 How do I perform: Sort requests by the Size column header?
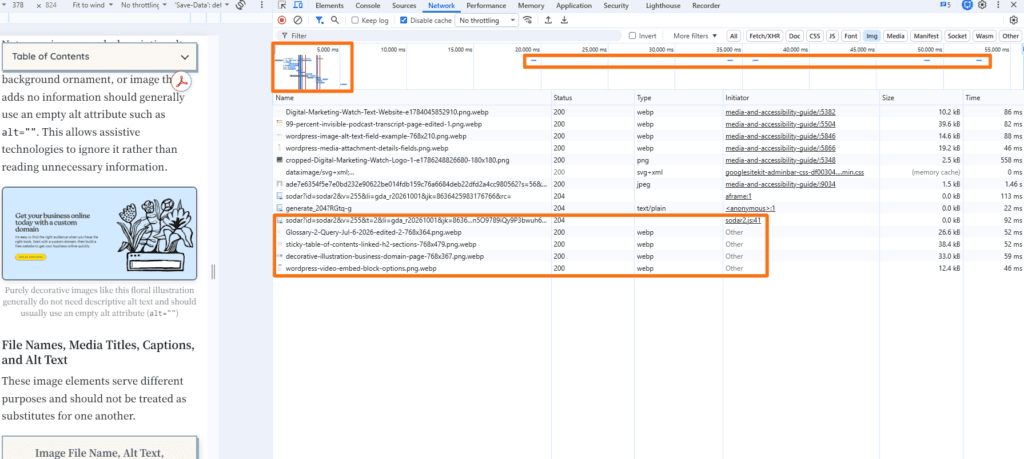point(921,98)
